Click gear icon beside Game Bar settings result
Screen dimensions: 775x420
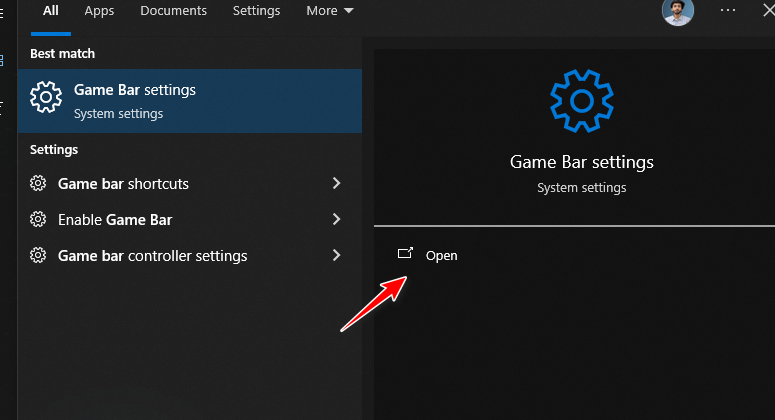pos(46,97)
